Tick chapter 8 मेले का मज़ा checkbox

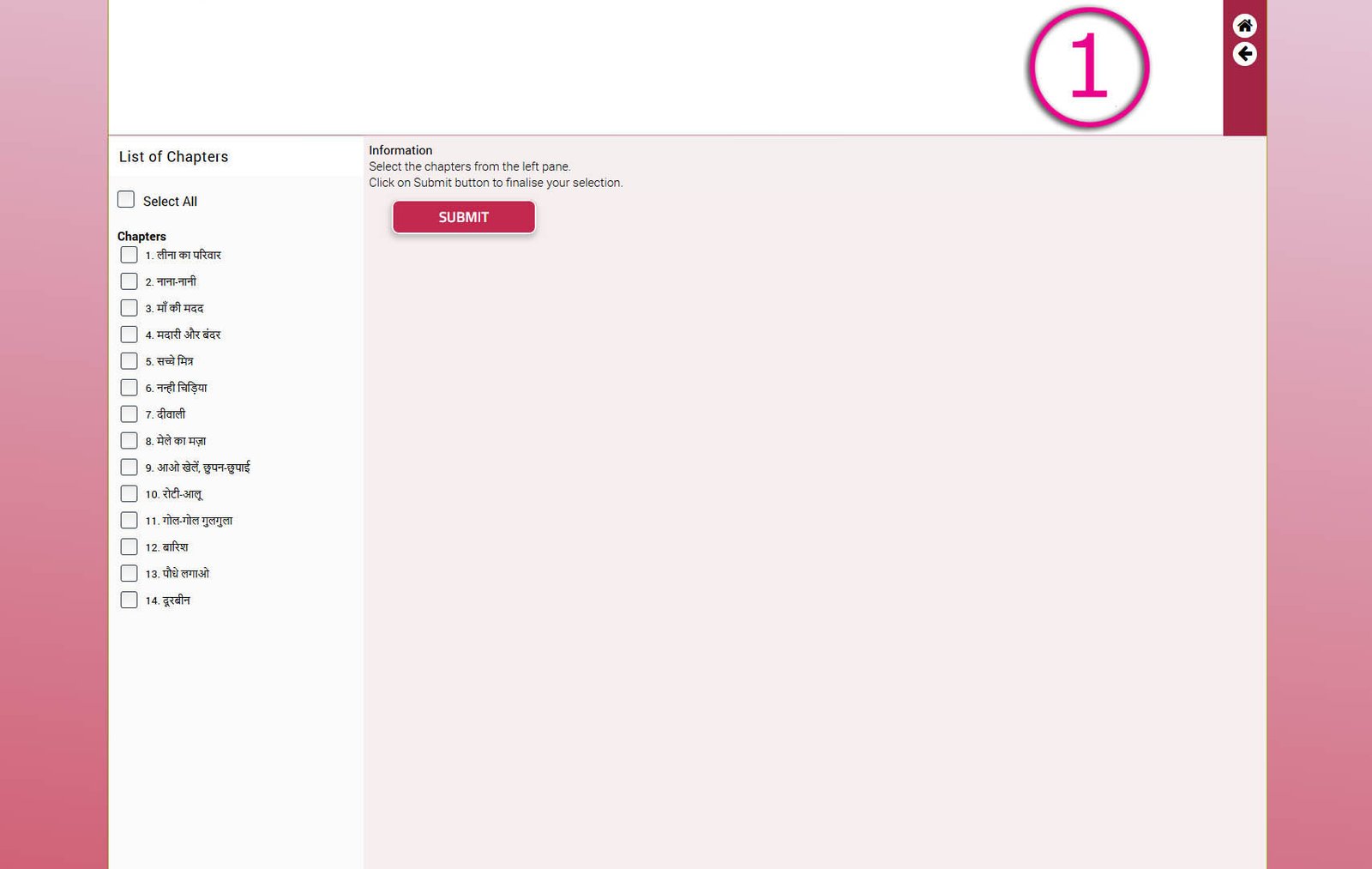tap(129, 441)
